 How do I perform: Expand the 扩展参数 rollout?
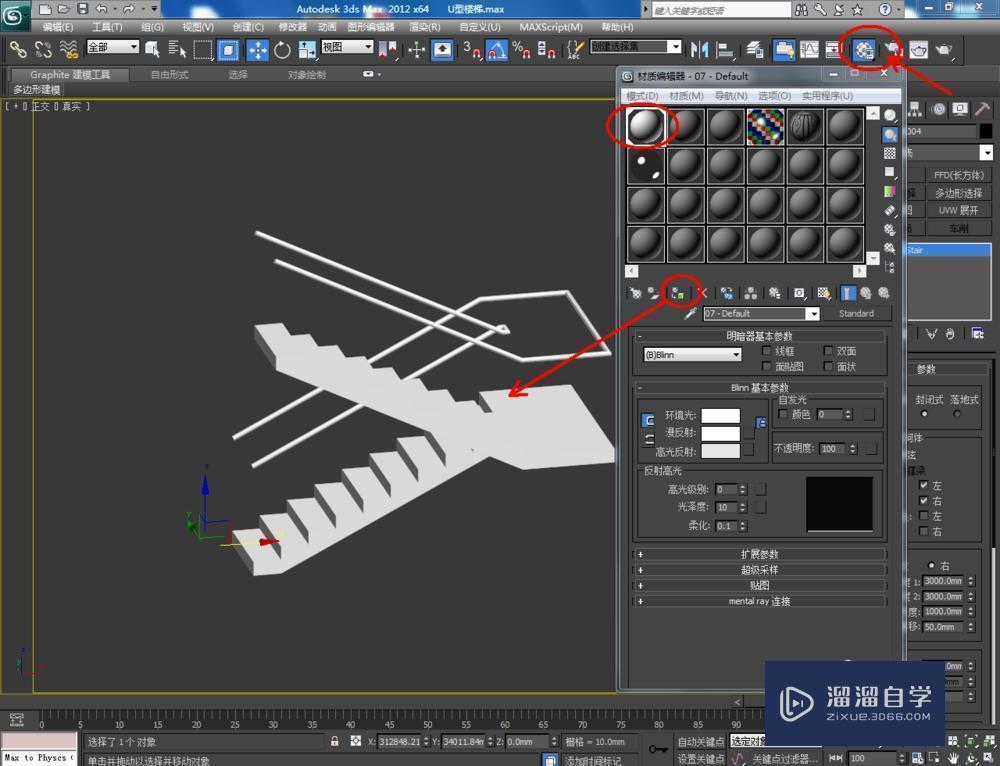click(760, 554)
